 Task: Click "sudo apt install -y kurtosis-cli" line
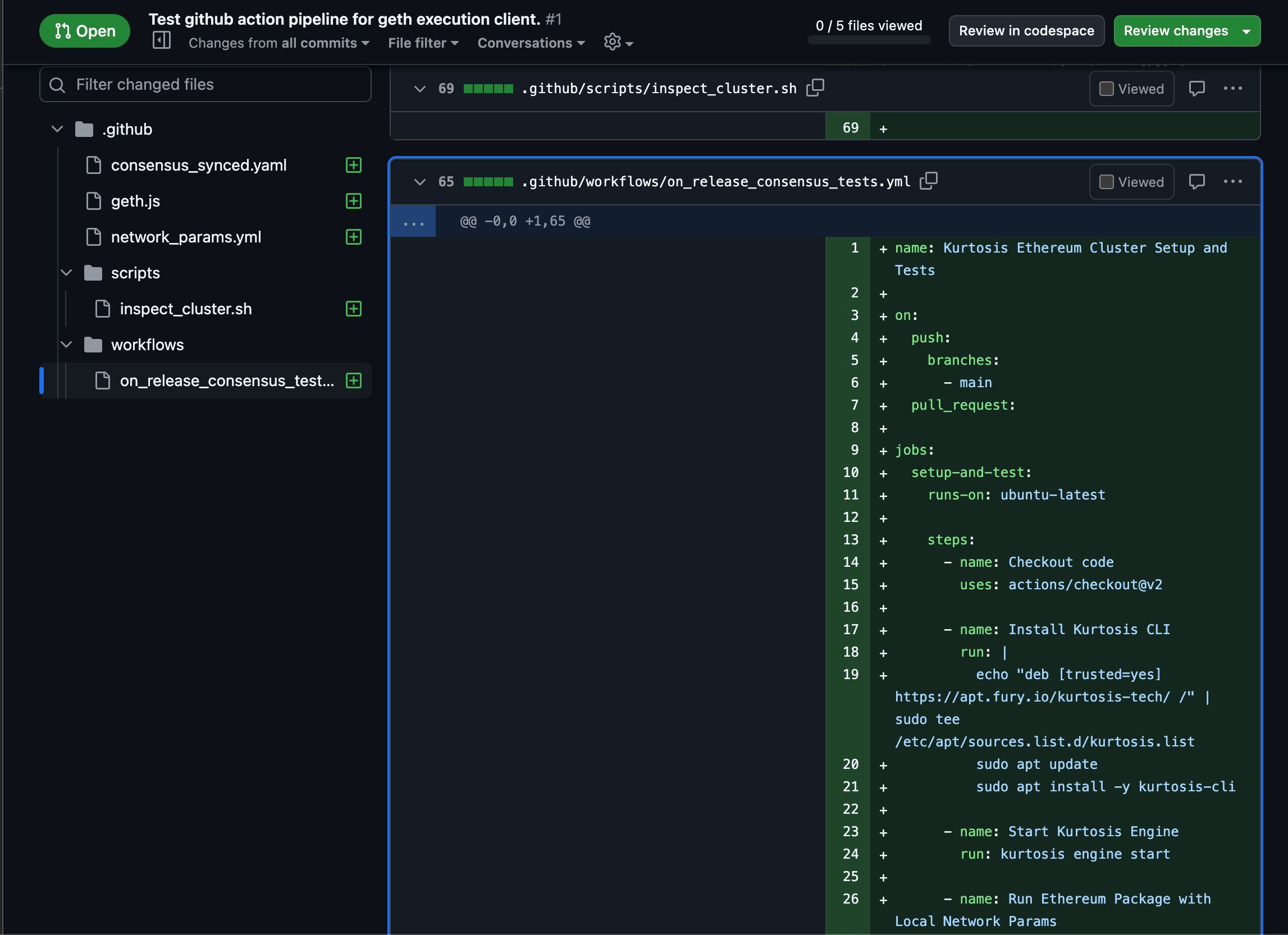(x=1105, y=786)
